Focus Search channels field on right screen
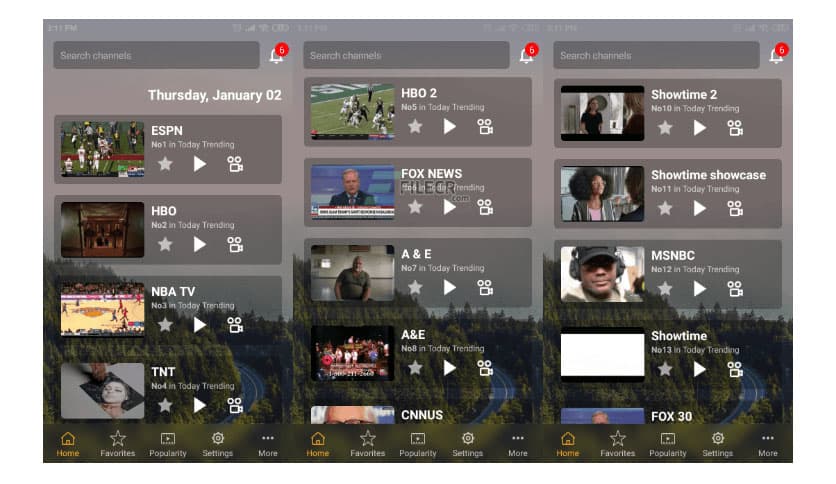 click(x=656, y=55)
